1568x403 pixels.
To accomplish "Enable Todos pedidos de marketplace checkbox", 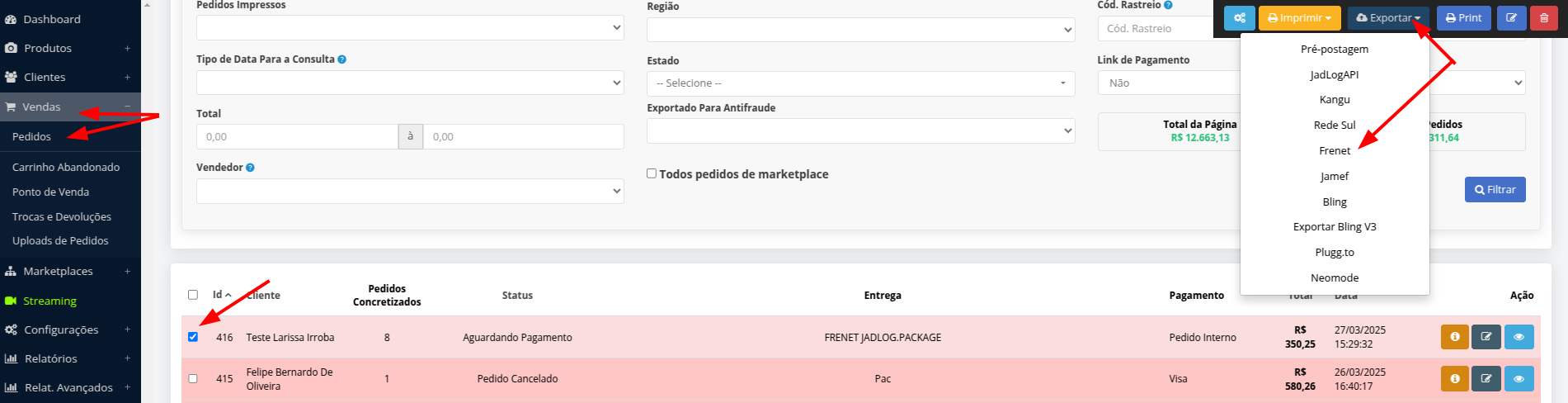I will point(652,173).
